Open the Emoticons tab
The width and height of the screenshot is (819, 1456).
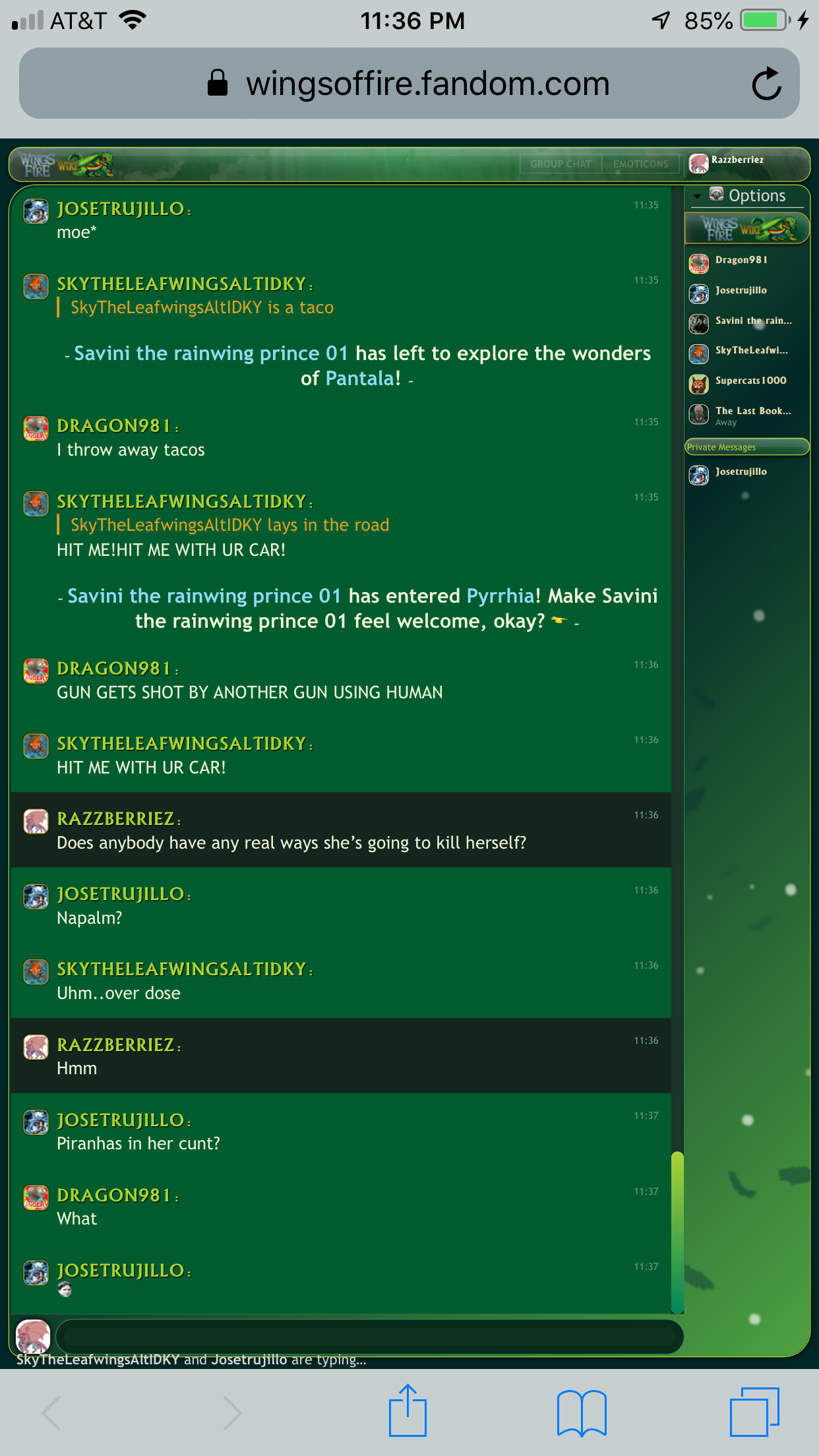(x=640, y=164)
